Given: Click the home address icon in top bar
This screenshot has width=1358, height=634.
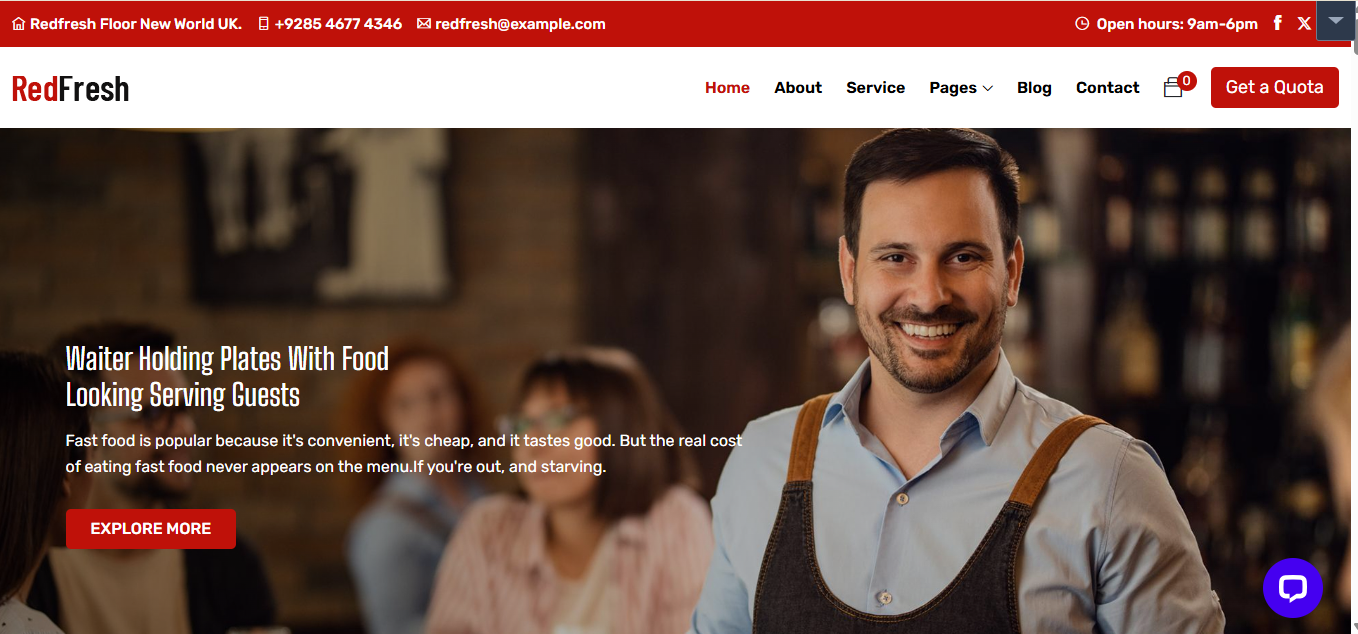Looking at the screenshot, I should (18, 24).
